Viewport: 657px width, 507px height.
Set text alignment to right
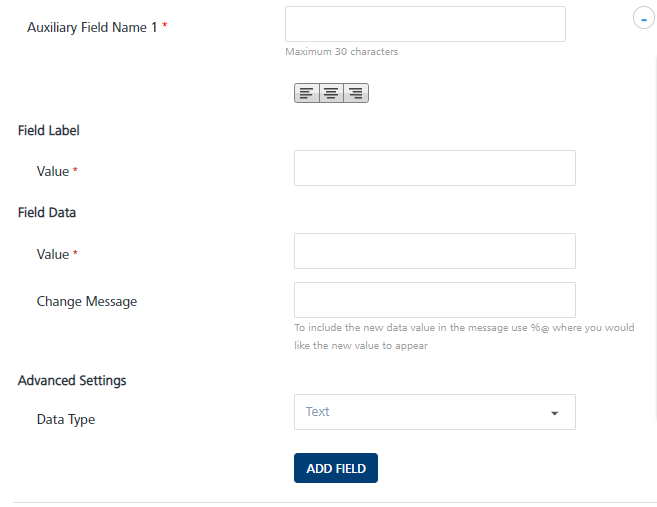click(356, 93)
